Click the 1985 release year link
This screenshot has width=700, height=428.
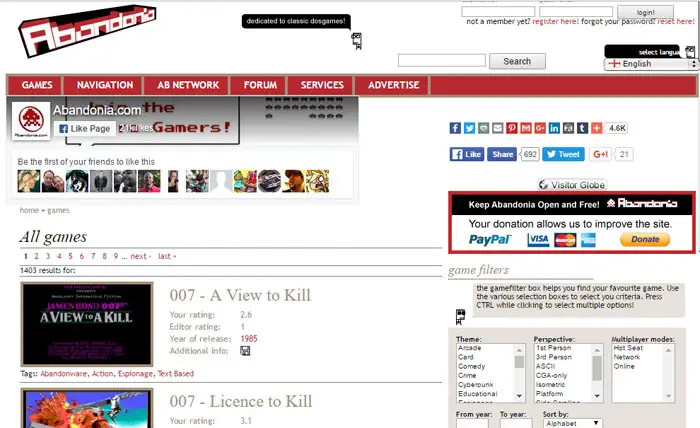249,339
